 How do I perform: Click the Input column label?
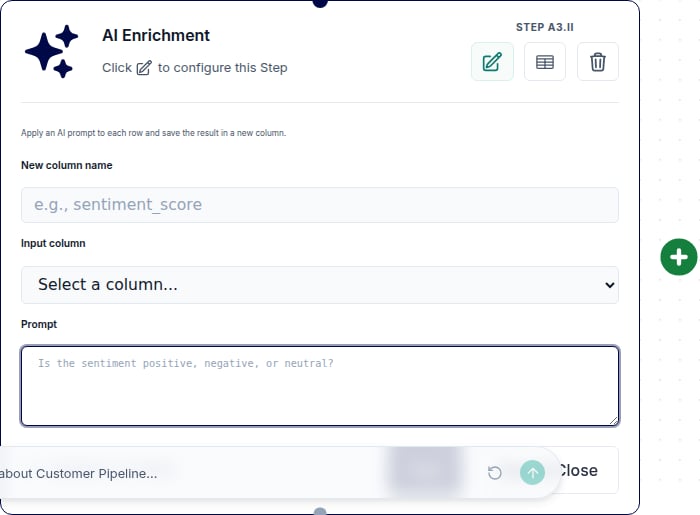53,243
